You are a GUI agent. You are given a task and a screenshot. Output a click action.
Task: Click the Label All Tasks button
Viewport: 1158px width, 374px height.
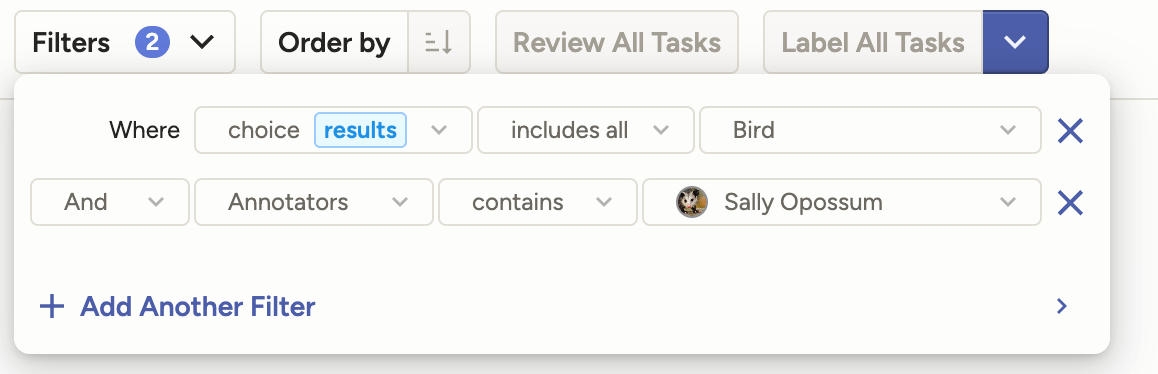click(873, 42)
